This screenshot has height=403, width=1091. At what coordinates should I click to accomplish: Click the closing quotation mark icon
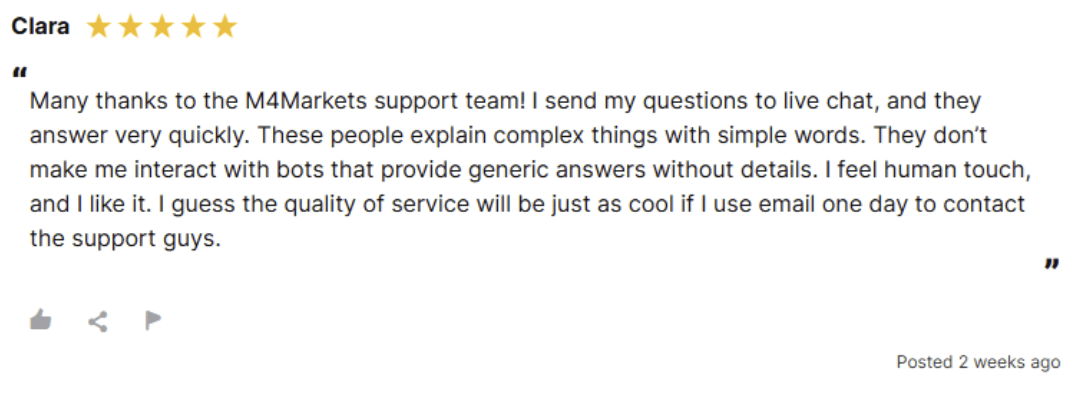[1051, 266]
